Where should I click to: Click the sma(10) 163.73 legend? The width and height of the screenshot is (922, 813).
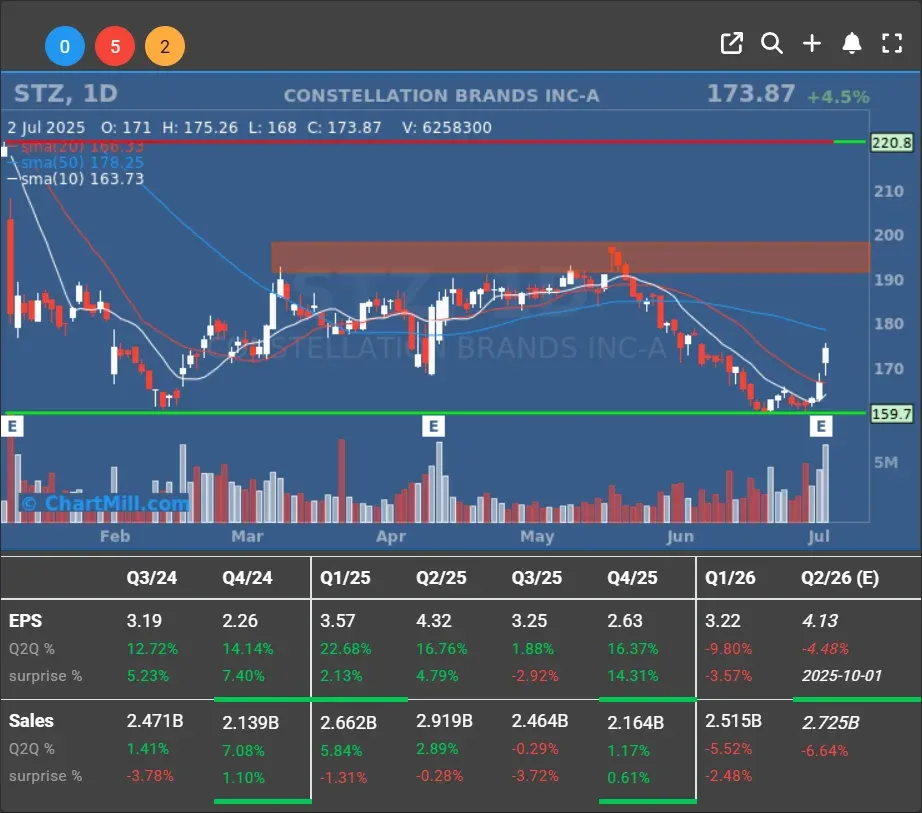(x=82, y=179)
